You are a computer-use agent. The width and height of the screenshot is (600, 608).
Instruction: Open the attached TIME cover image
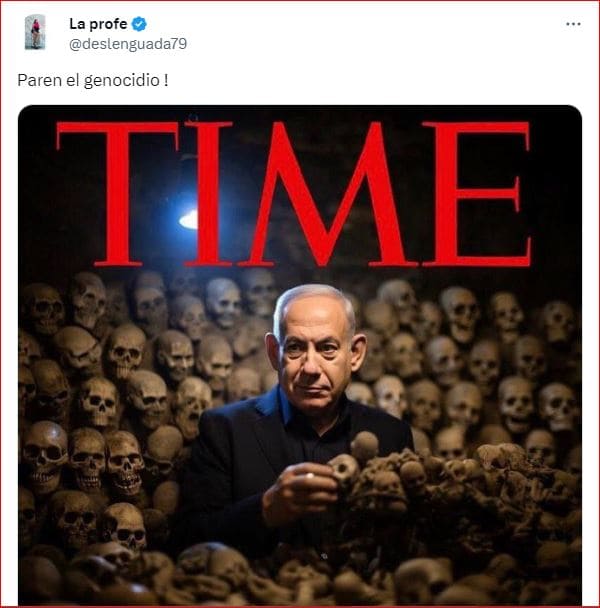coord(300,355)
